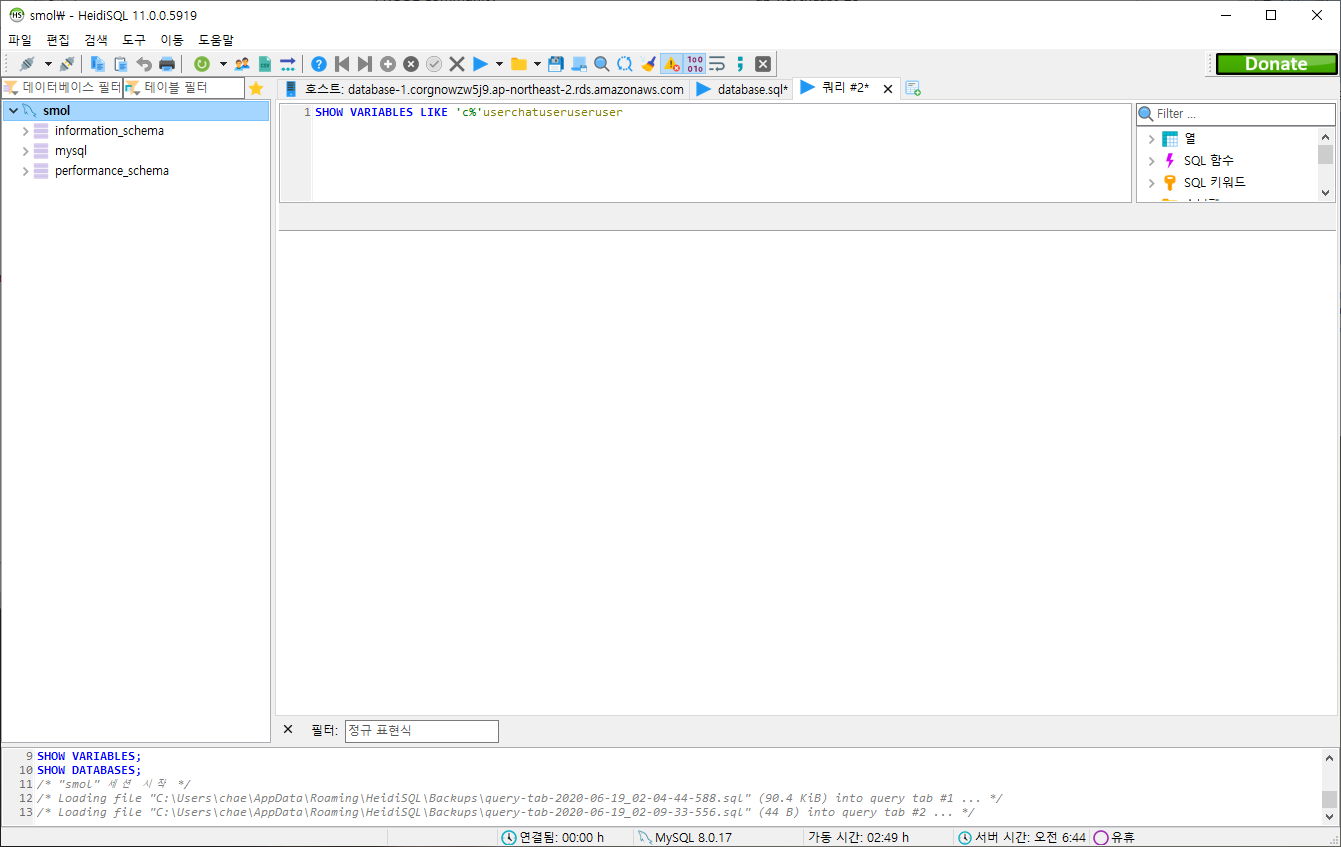This screenshot has height=847, width=1341.
Task: Click the helpers Filter search field
Action: (x=1236, y=114)
